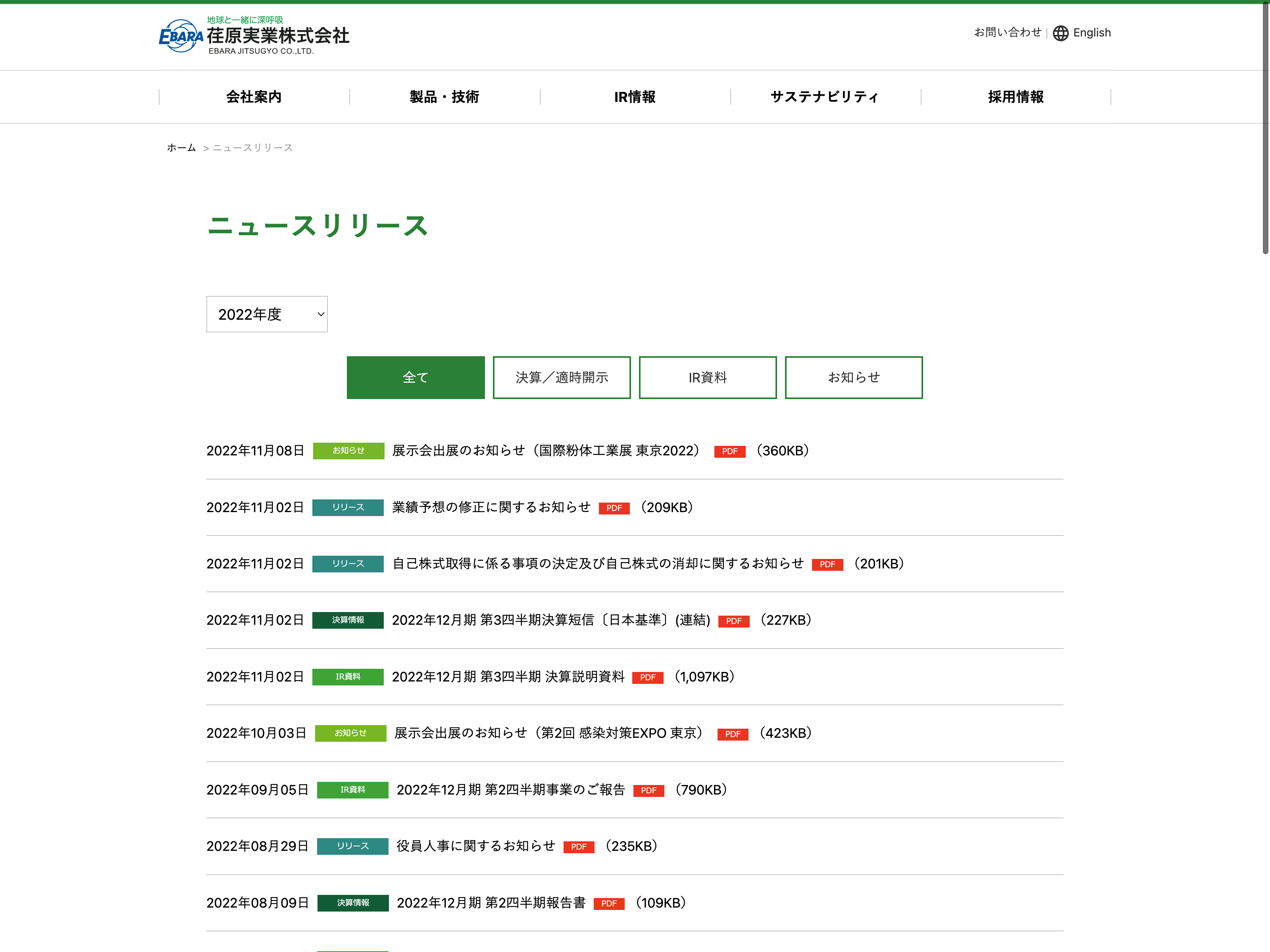Open the 会社案内 navigation menu

coord(254,97)
